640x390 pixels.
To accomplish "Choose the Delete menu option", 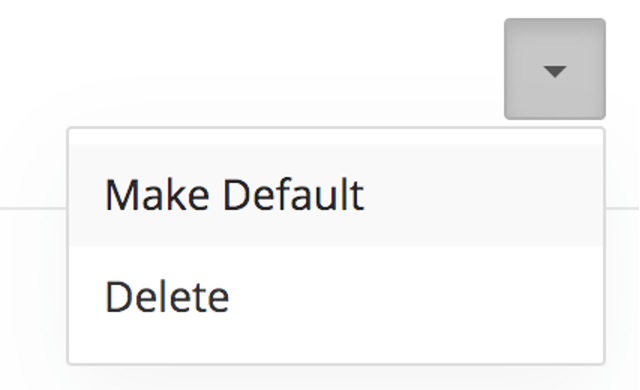I will pyautogui.click(x=336, y=297).
